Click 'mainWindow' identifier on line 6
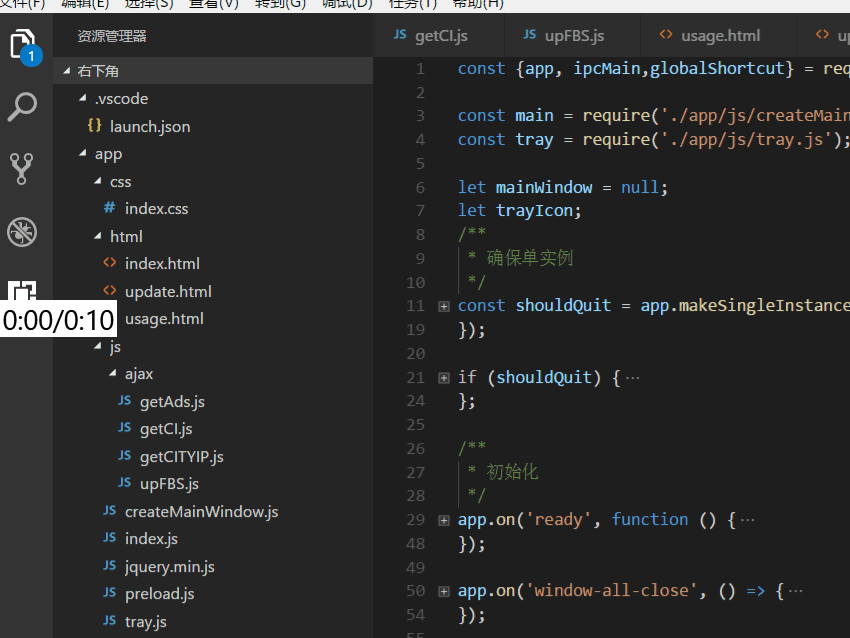This screenshot has height=638, width=850. point(544,187)
